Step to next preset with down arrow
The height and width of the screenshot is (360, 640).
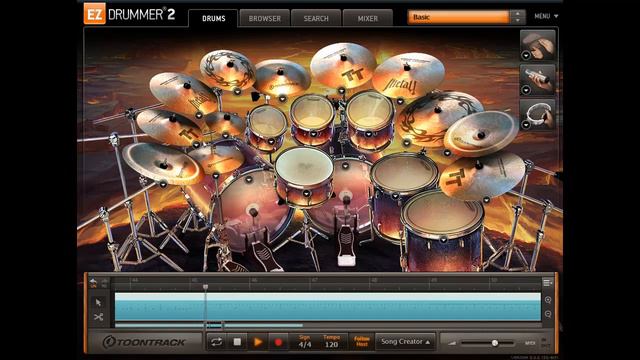click(x=518, y=20)
